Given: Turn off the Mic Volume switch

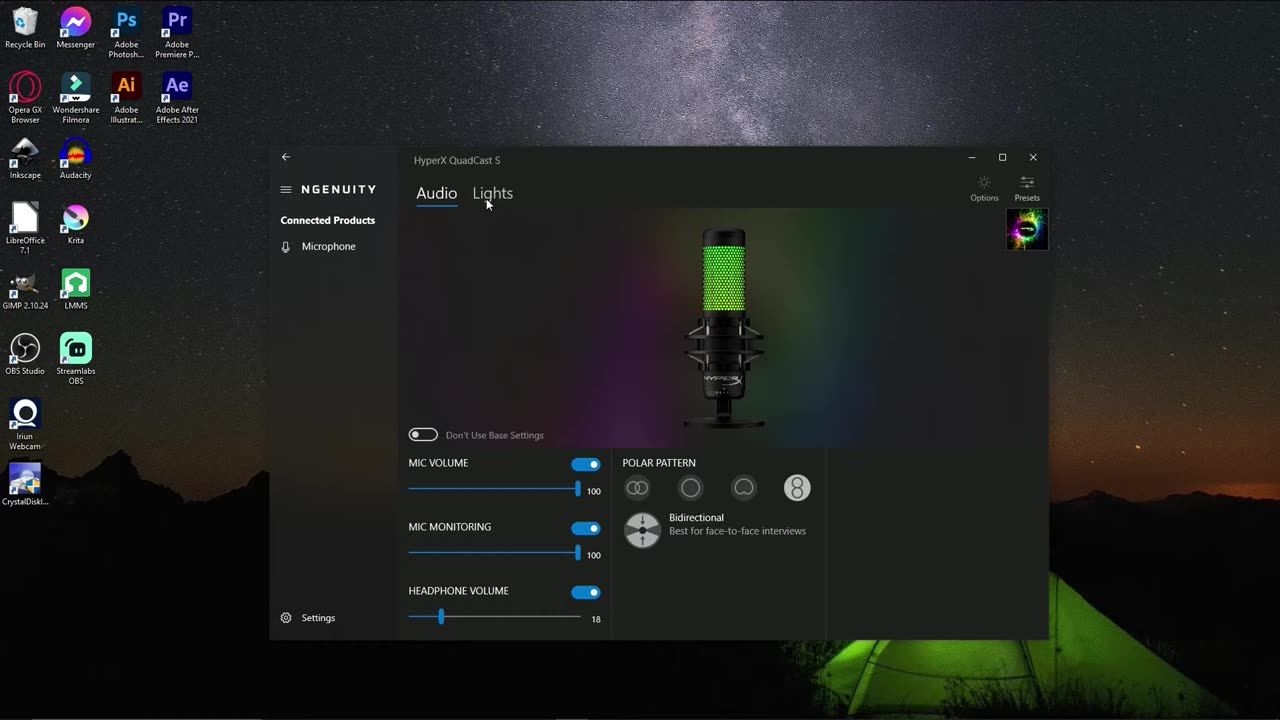Looking at the screenshot, I should 586,464.
